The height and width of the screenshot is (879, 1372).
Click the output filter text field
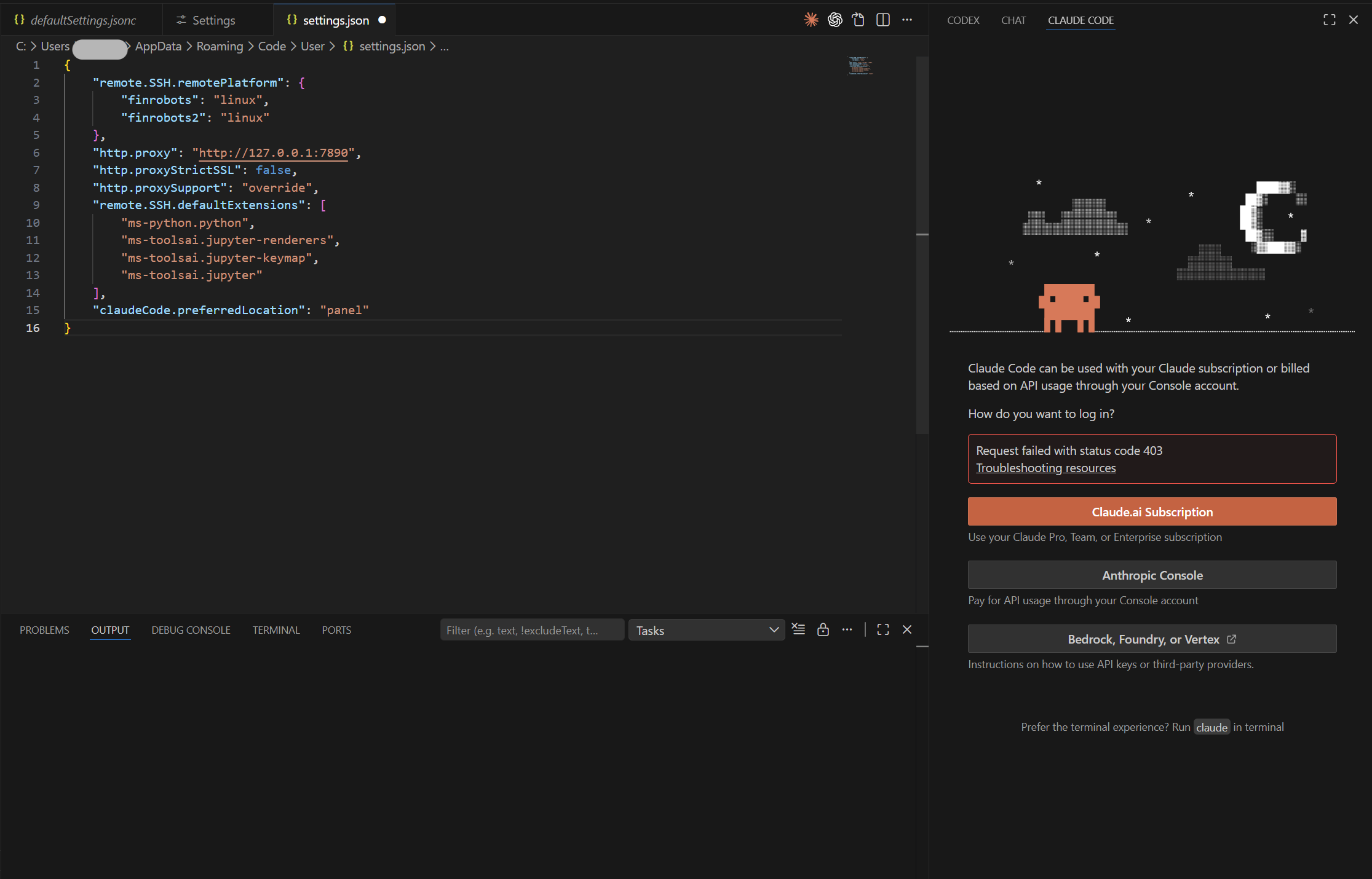[531, 630]
